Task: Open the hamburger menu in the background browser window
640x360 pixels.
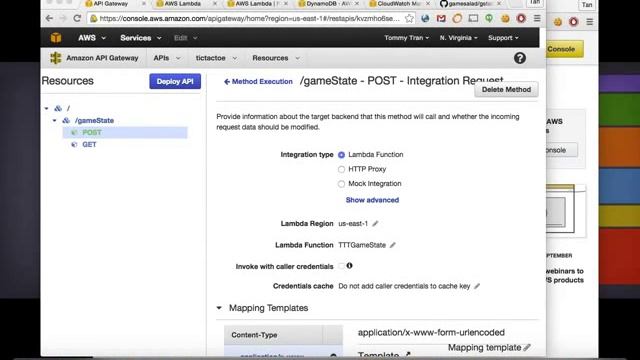Action: point(590,22)
